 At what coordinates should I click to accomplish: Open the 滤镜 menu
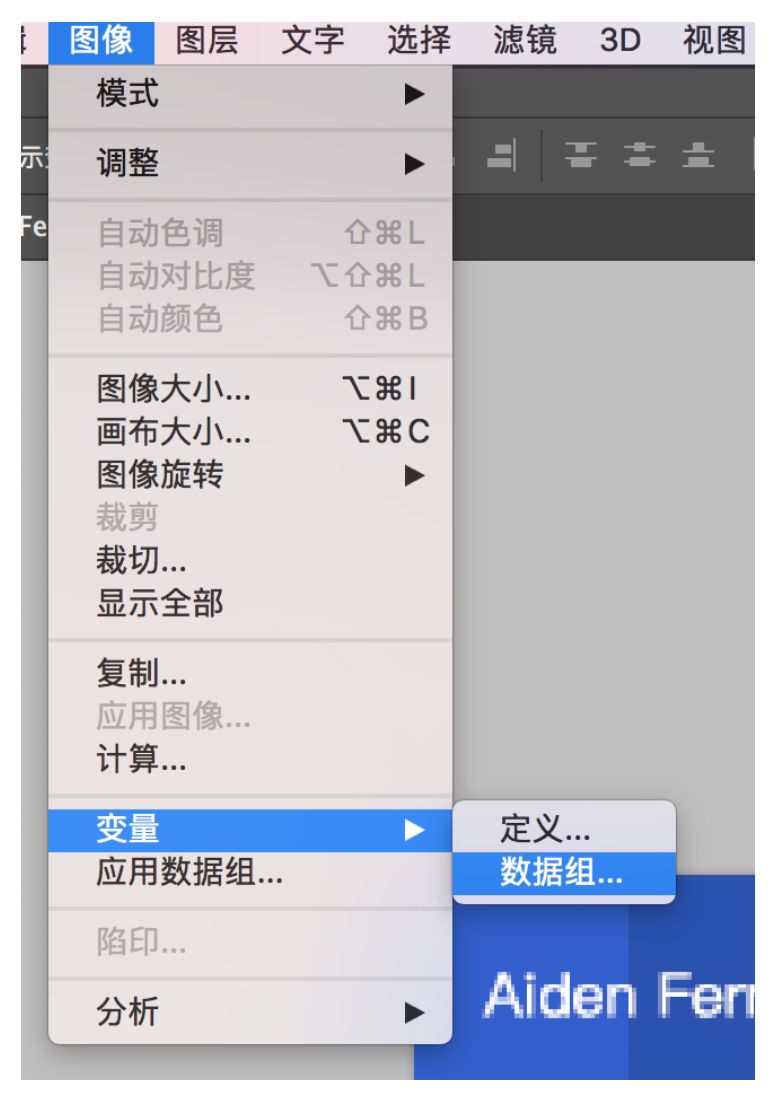524,40
